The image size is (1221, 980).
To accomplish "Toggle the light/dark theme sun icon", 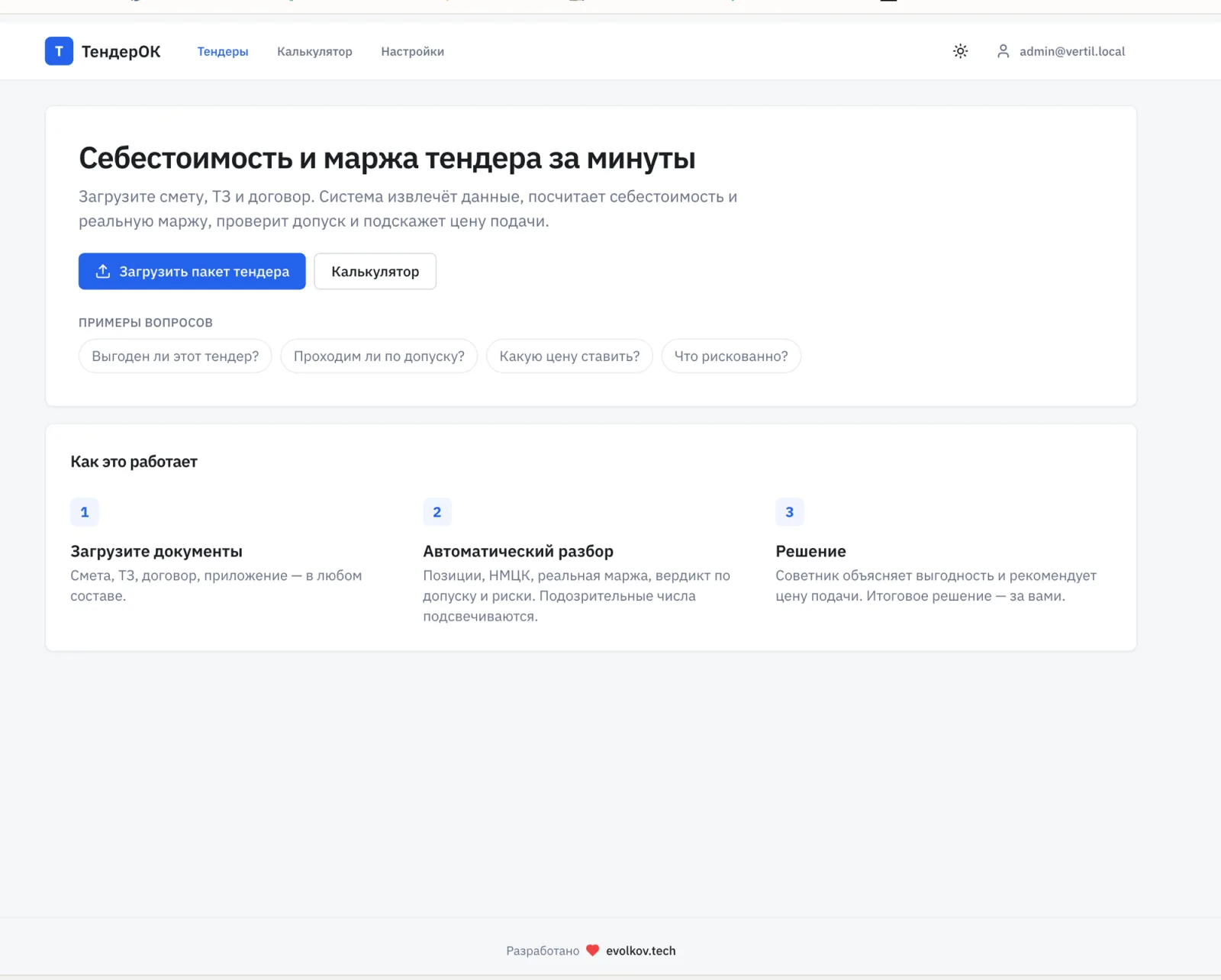I will 960,51.
